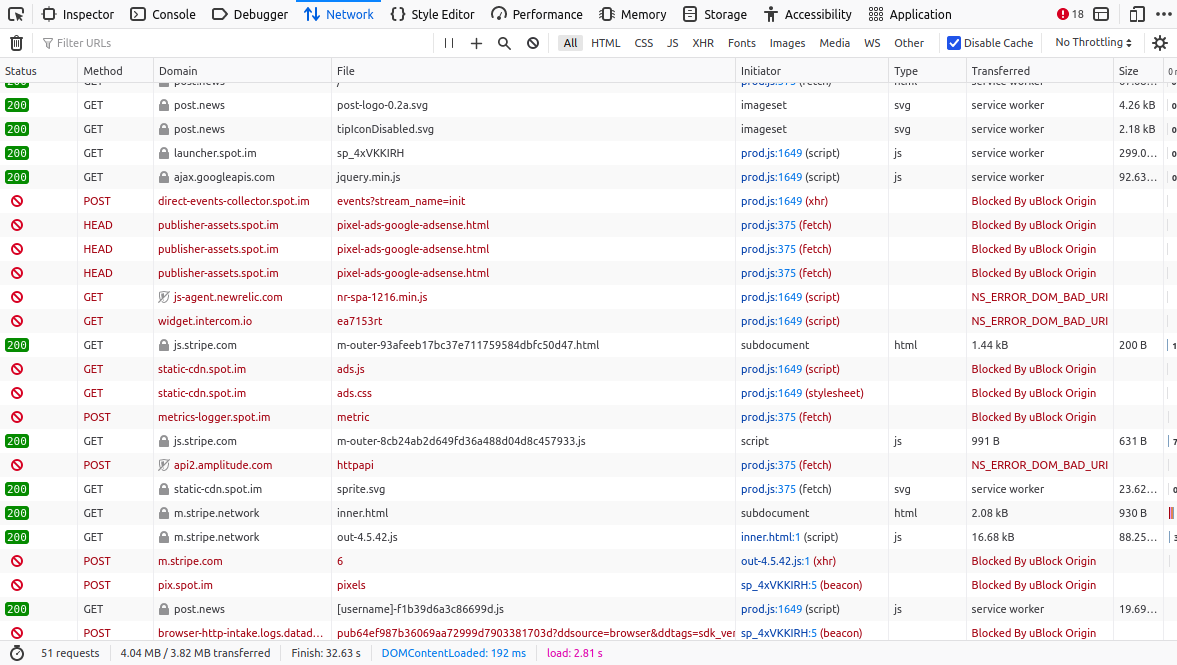Screen dimensions: 1177x665
Task: Sort requests by Transferred column header
Action: coord(1000,71)
